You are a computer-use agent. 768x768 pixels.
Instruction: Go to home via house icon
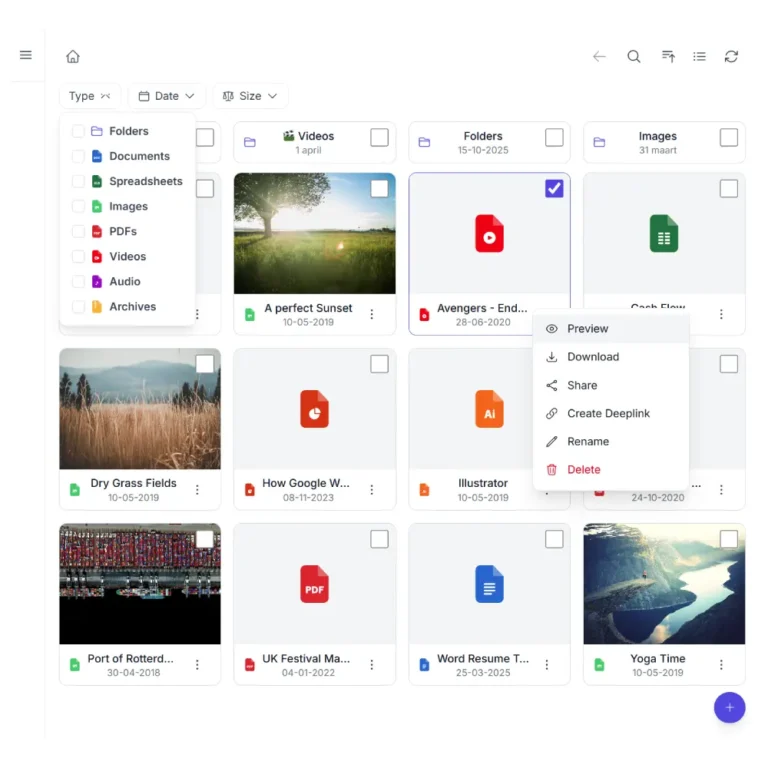[x=73, y=56]
